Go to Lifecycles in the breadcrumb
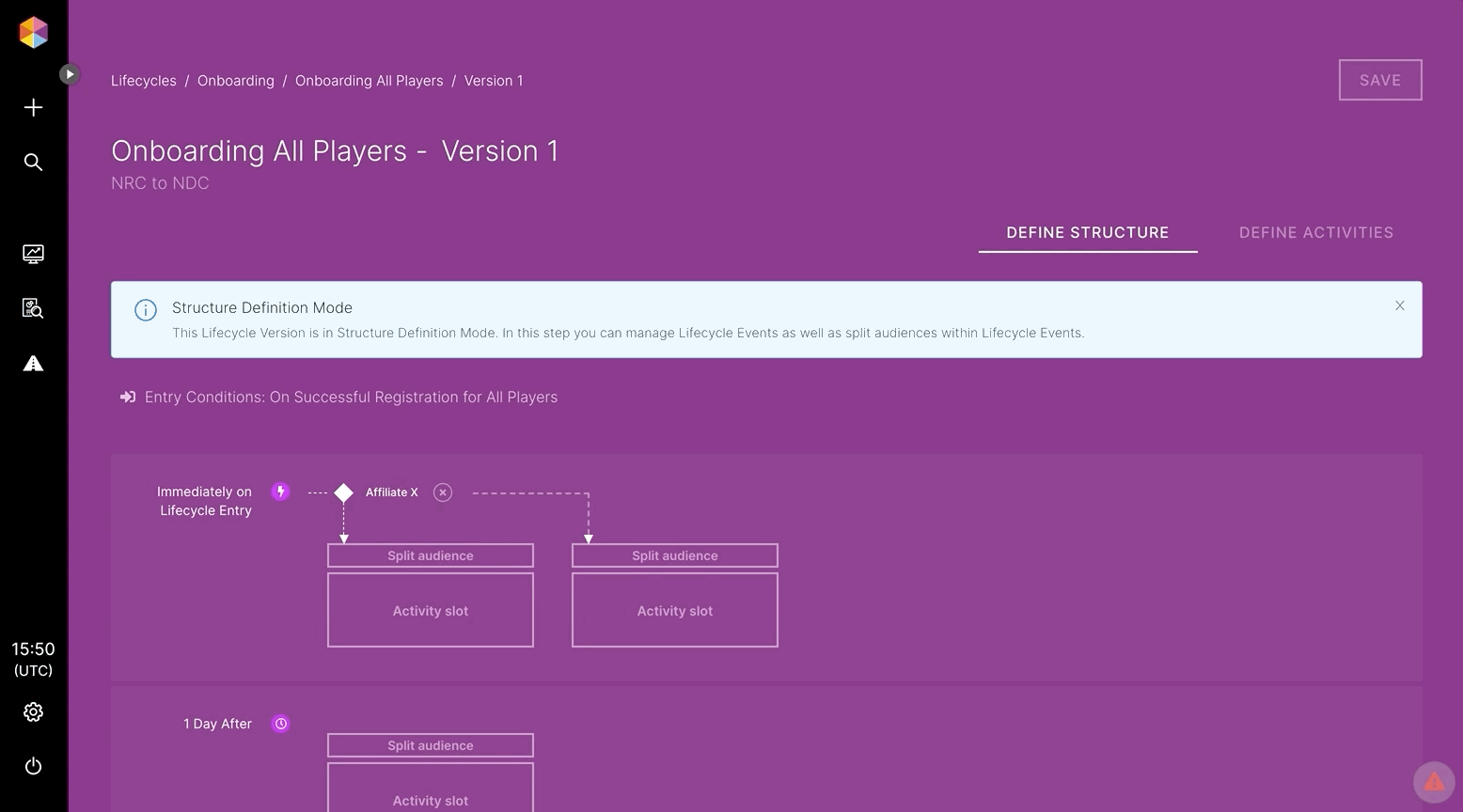The image size is (1463, 812). point(144,81)
